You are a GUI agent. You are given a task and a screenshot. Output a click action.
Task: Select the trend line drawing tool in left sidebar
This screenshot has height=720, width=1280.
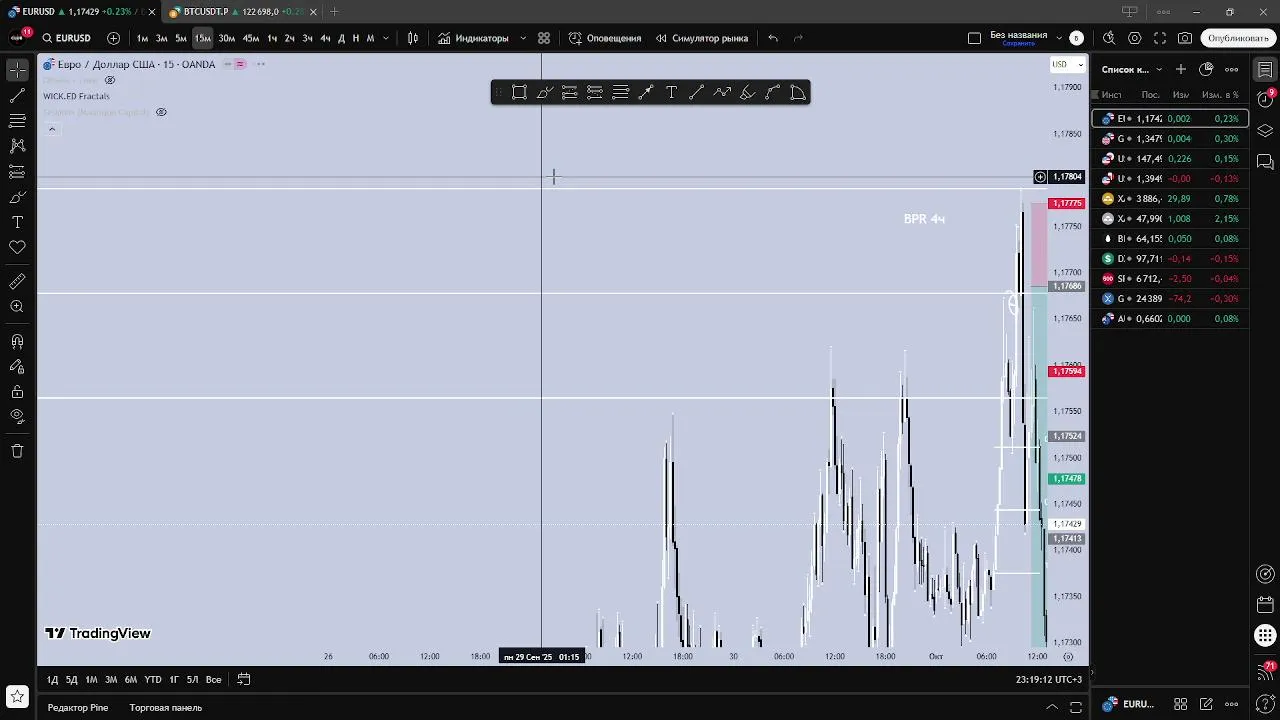[x=17, y=96]
